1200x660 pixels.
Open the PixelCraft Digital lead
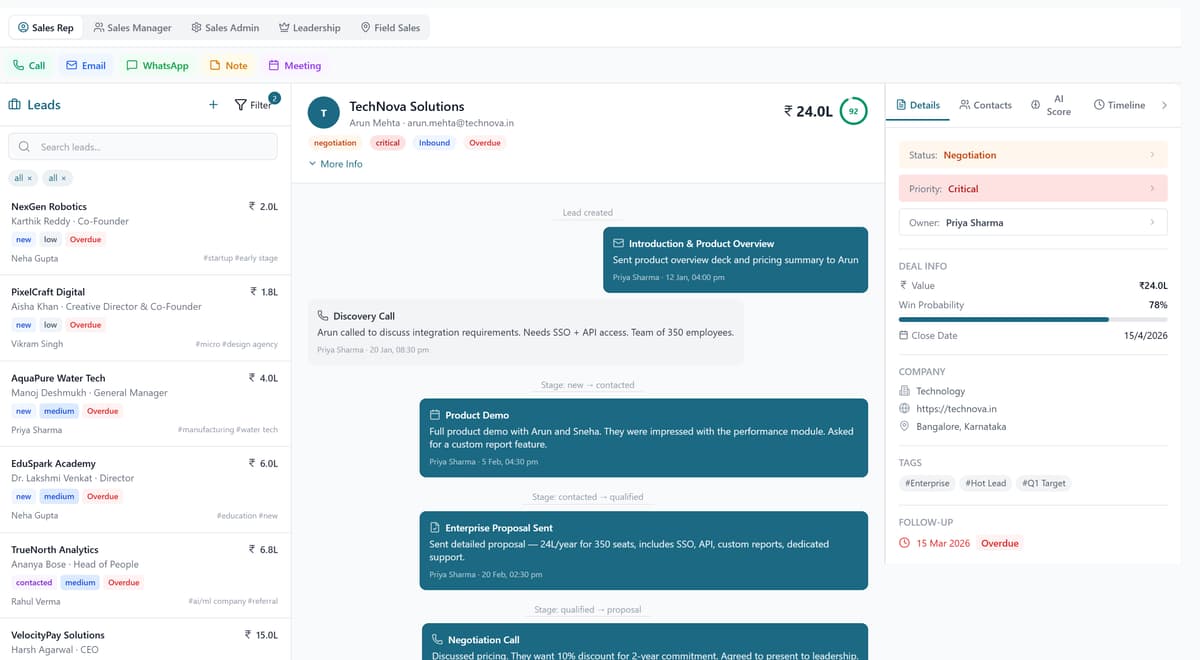(145, 318)
